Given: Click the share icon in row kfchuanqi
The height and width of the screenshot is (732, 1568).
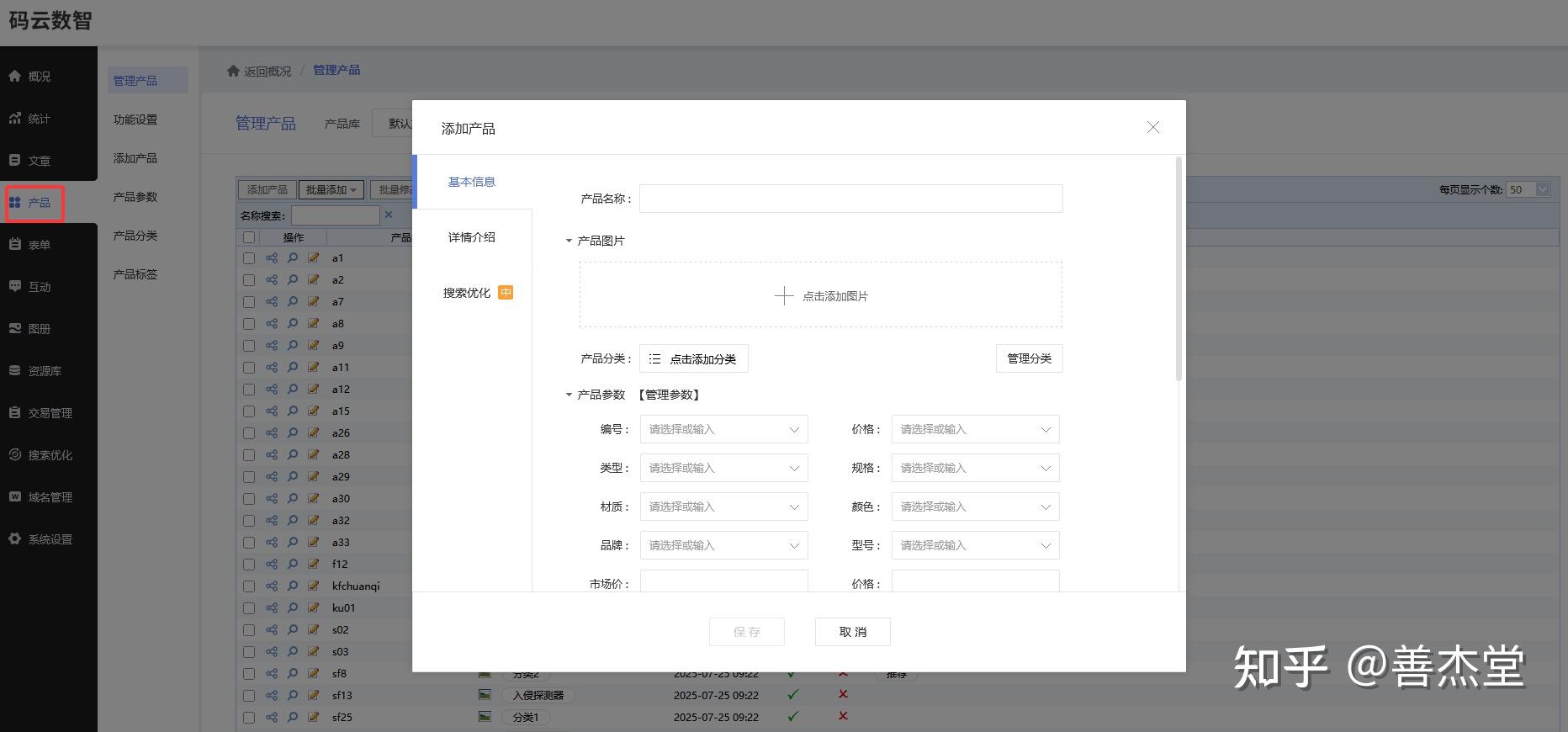Looking at the screenshot, I should (x=272, y=586).
